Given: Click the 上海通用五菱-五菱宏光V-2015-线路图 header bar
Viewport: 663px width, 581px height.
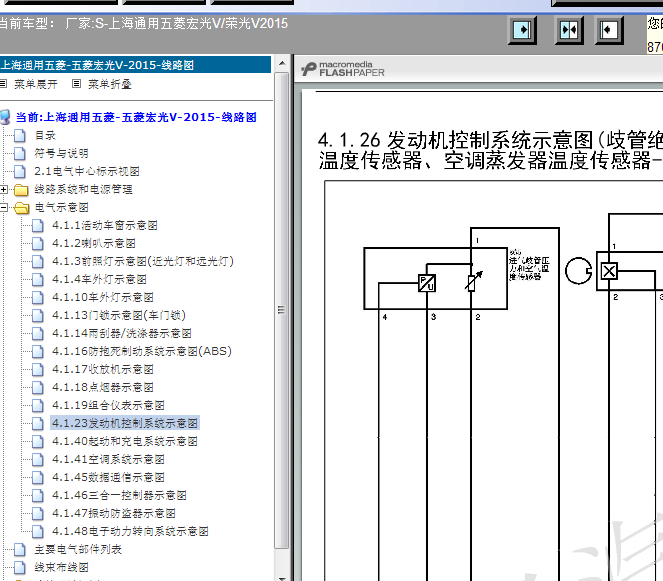Looking at the screenshot, I should pyautogui.click(x=135, y=65).
